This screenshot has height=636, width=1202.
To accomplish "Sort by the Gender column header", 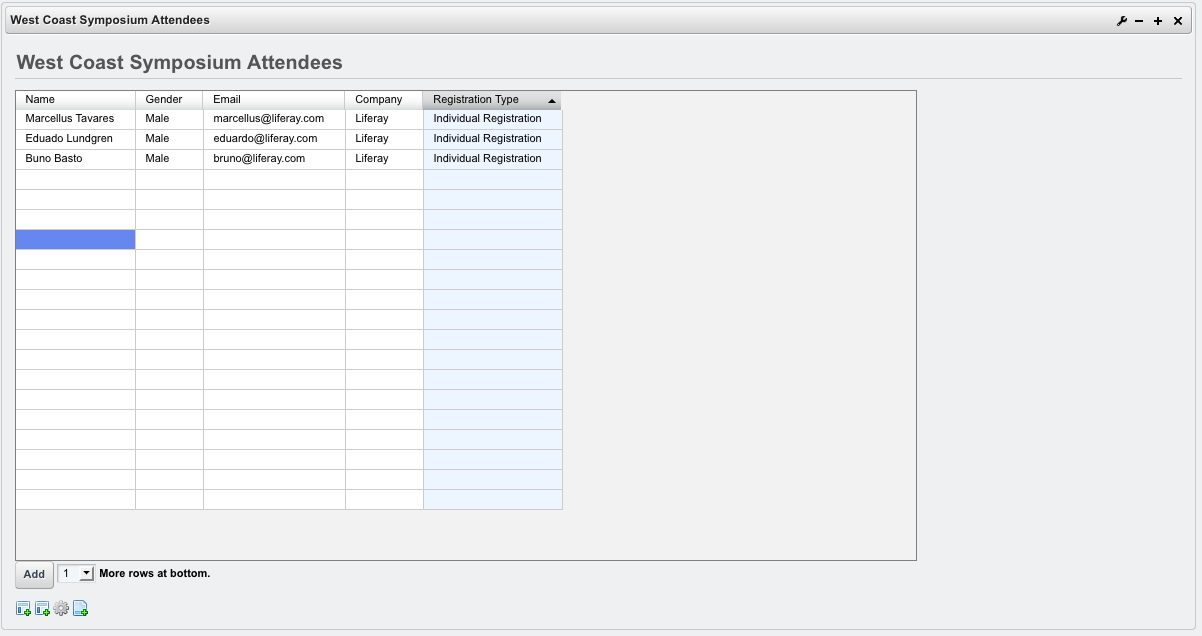I will [x=169, y=100].
